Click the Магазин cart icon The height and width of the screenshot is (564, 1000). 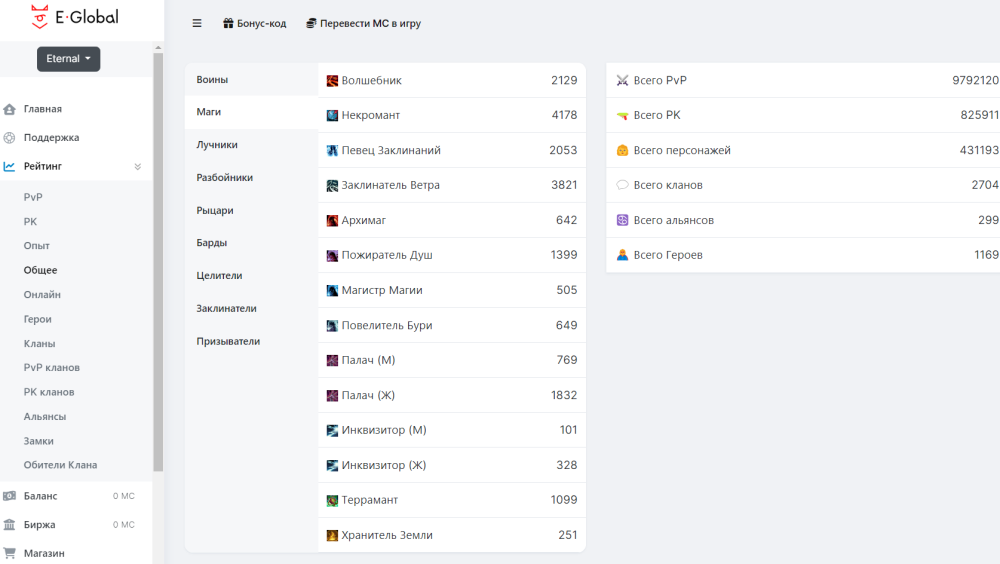pos(10,553)
